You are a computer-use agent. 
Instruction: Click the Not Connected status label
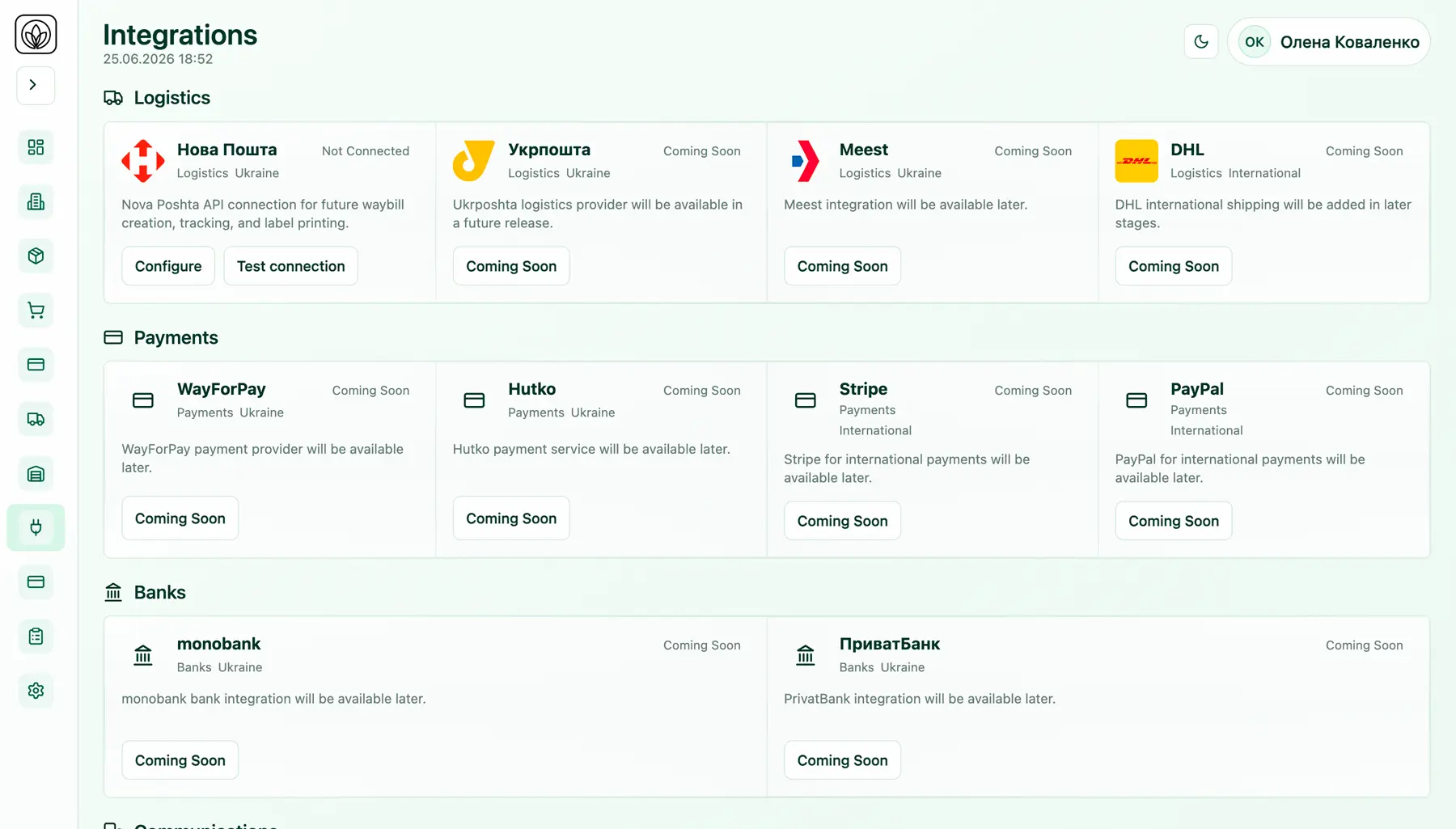coord(366,151)
